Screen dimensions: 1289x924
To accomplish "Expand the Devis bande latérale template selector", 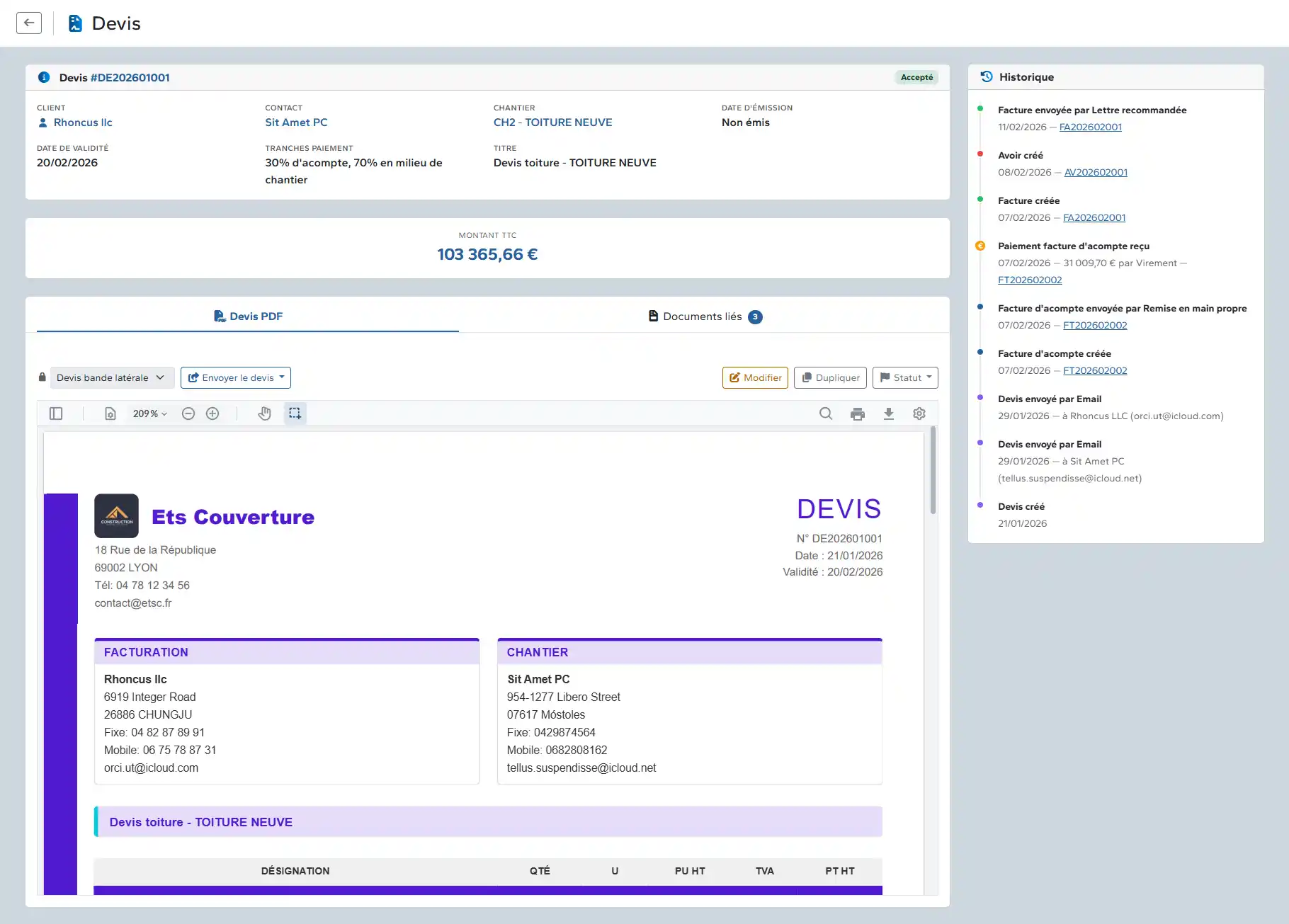I will point(110,377).
